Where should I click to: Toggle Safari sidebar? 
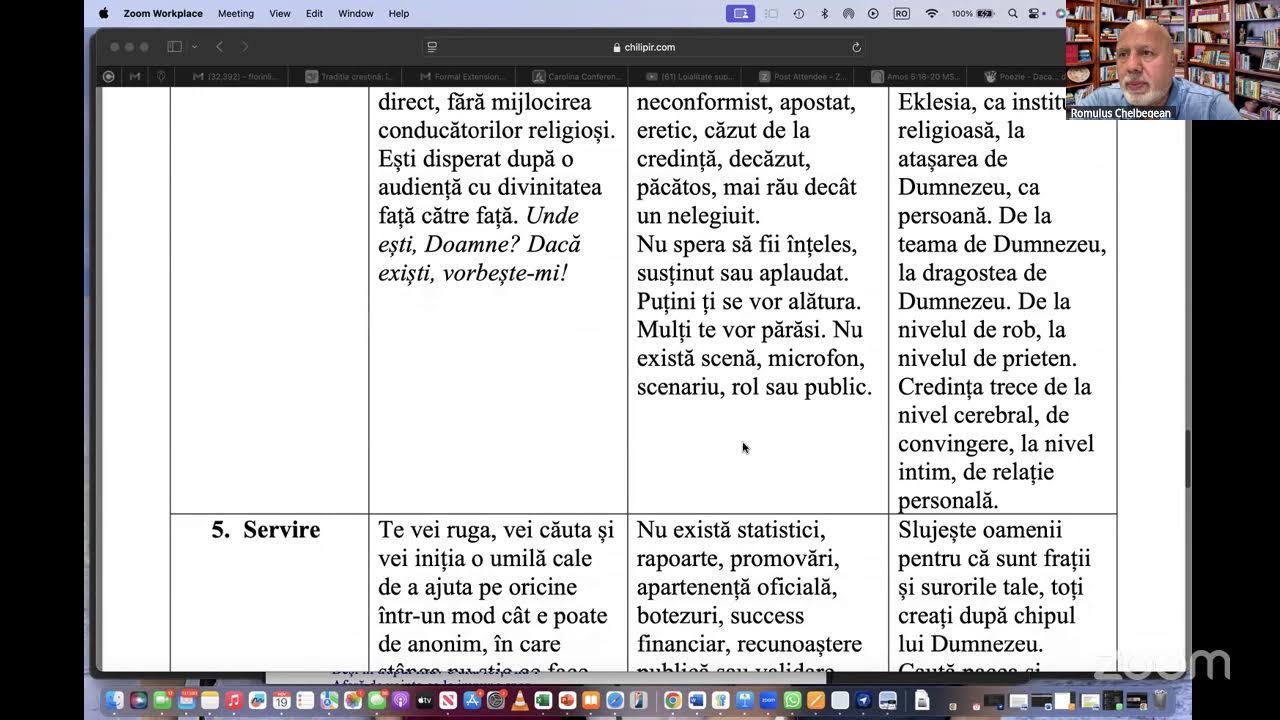(174, 47)
